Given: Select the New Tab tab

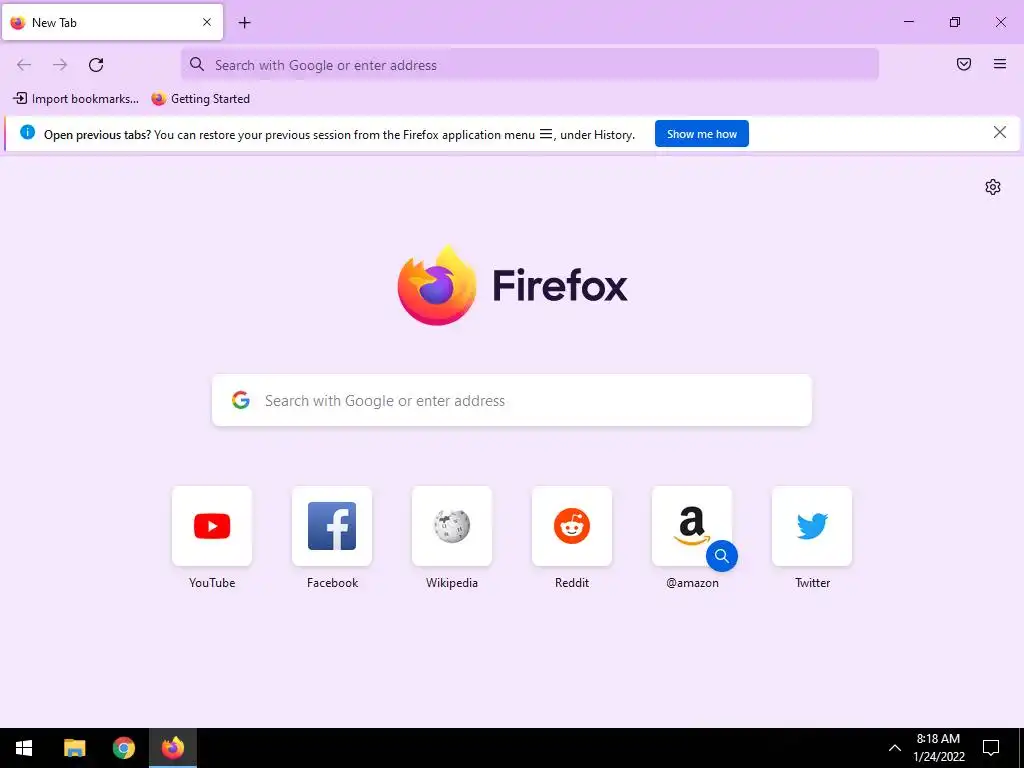Looking at the screenshot, I should (x=112, y=22).
